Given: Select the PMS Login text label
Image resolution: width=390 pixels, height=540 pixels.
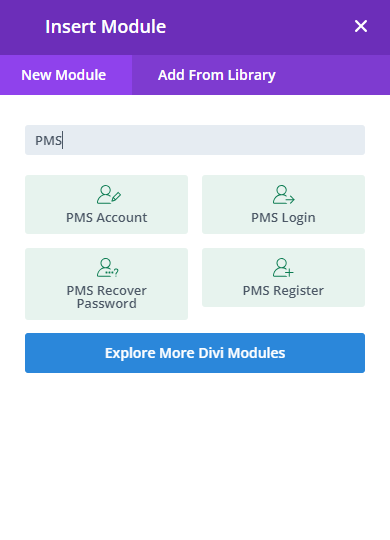Looking at the screenshot, I should 283,218.
